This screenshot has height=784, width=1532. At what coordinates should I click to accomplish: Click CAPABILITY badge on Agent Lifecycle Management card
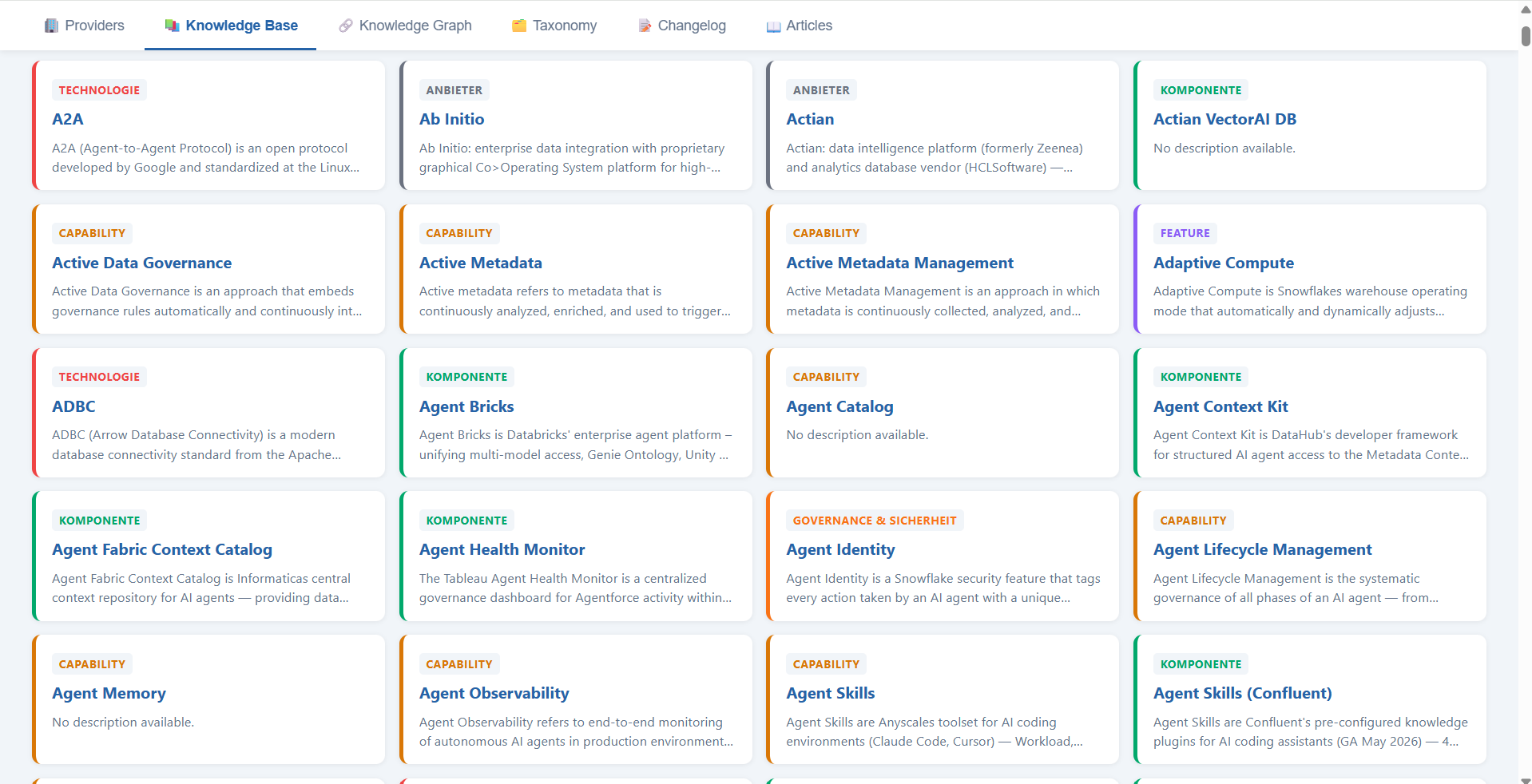(1193, 521)
